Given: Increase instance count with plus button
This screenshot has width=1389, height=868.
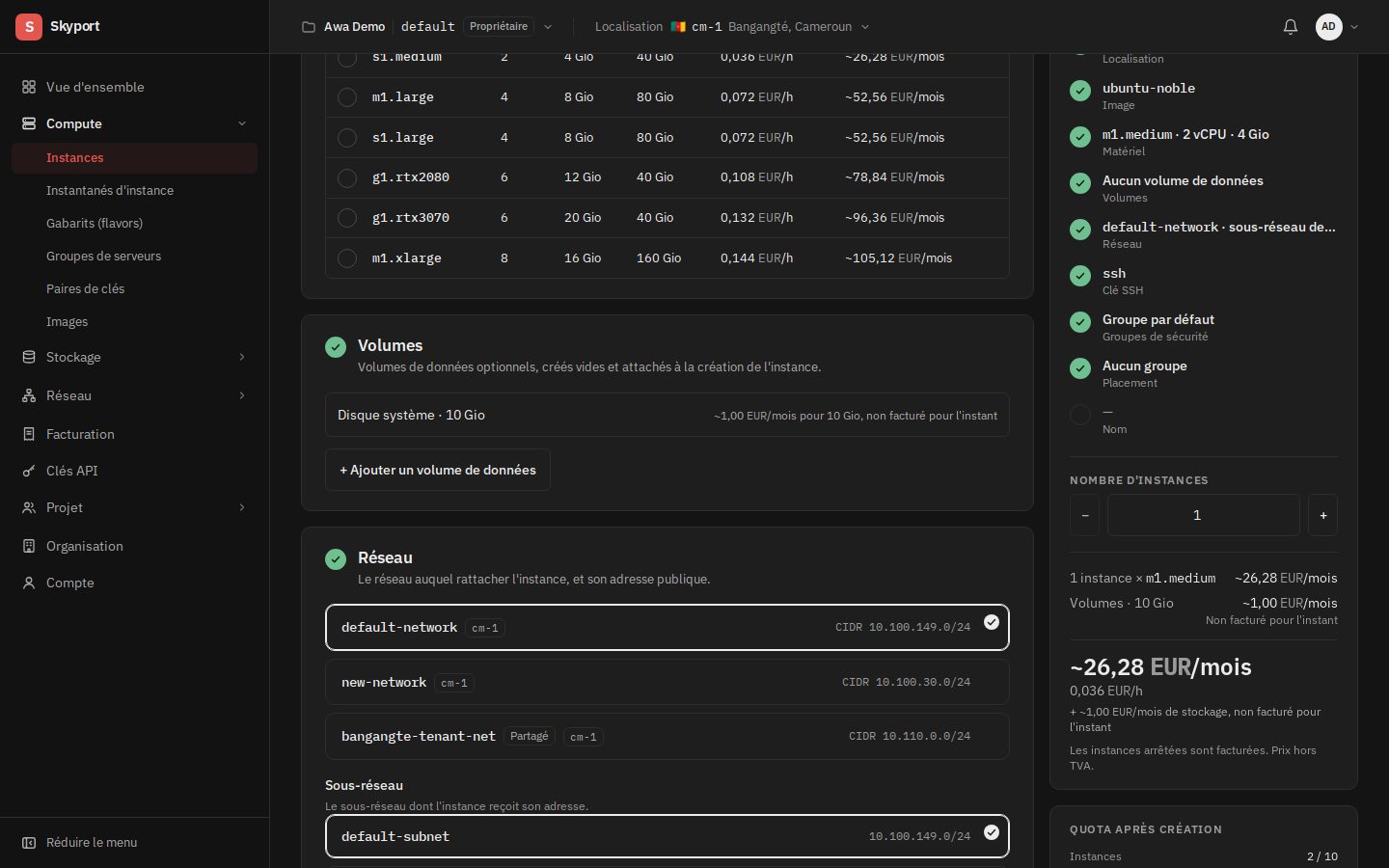Looking at the screenshot, I should click(x=1323, y=515).
